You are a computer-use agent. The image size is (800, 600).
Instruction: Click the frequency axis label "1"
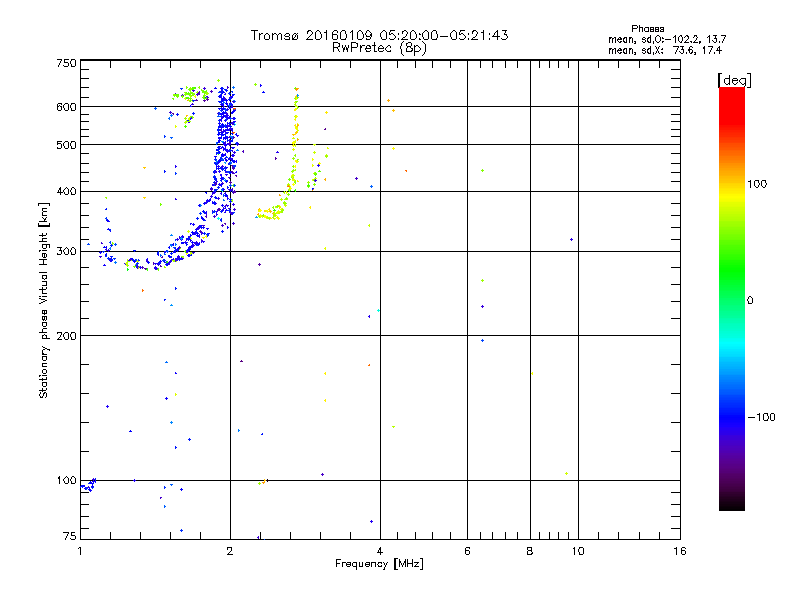[80, 551]
